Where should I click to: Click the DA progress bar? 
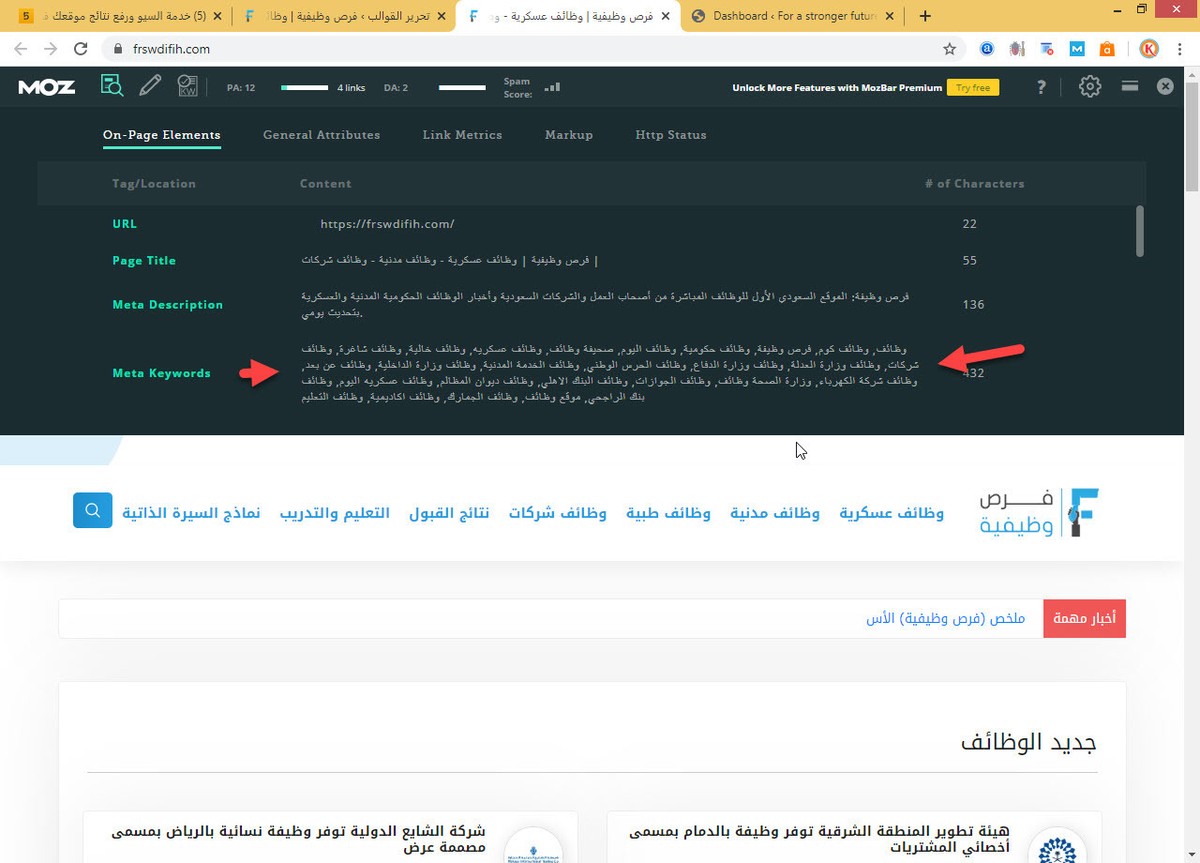click(x=462, y=88)
